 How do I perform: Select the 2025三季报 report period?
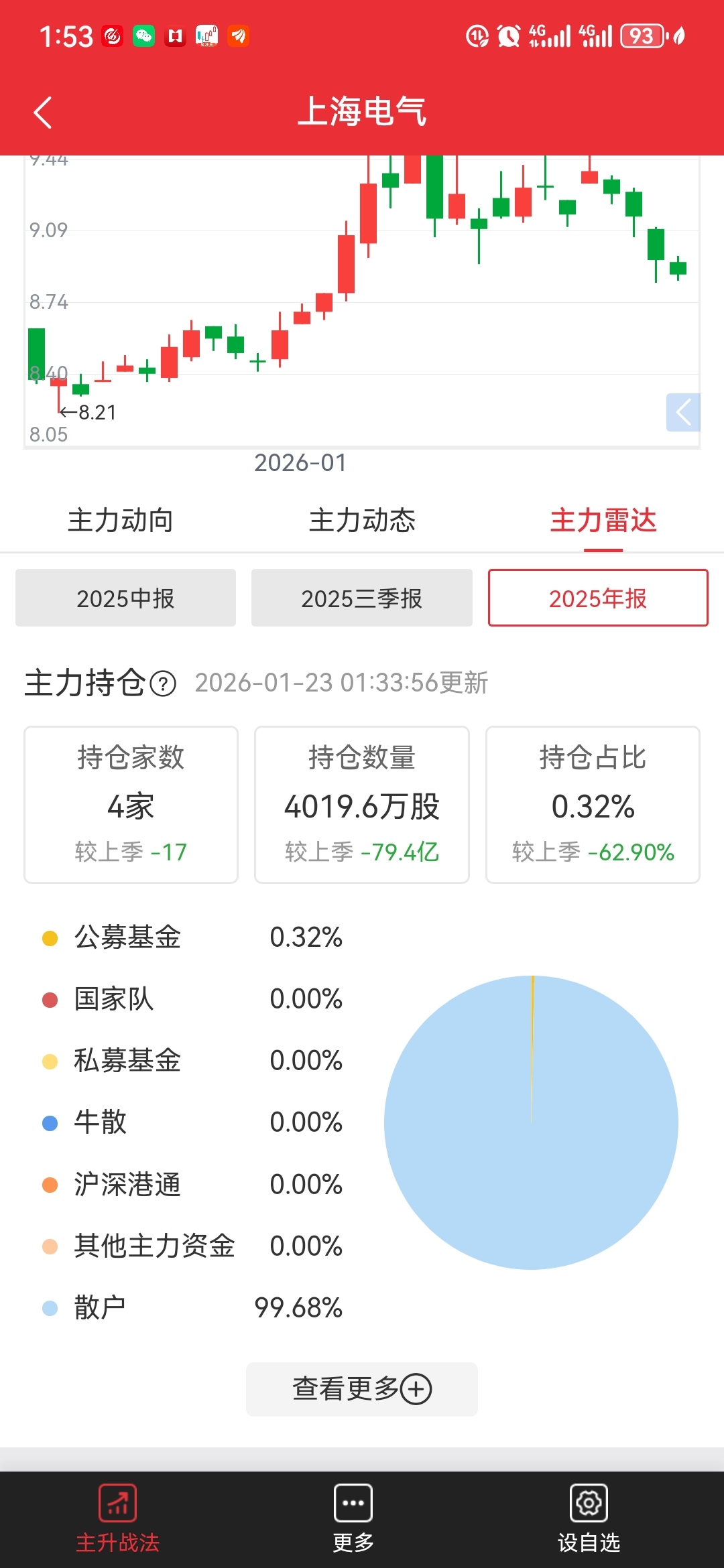pos(362,598)
